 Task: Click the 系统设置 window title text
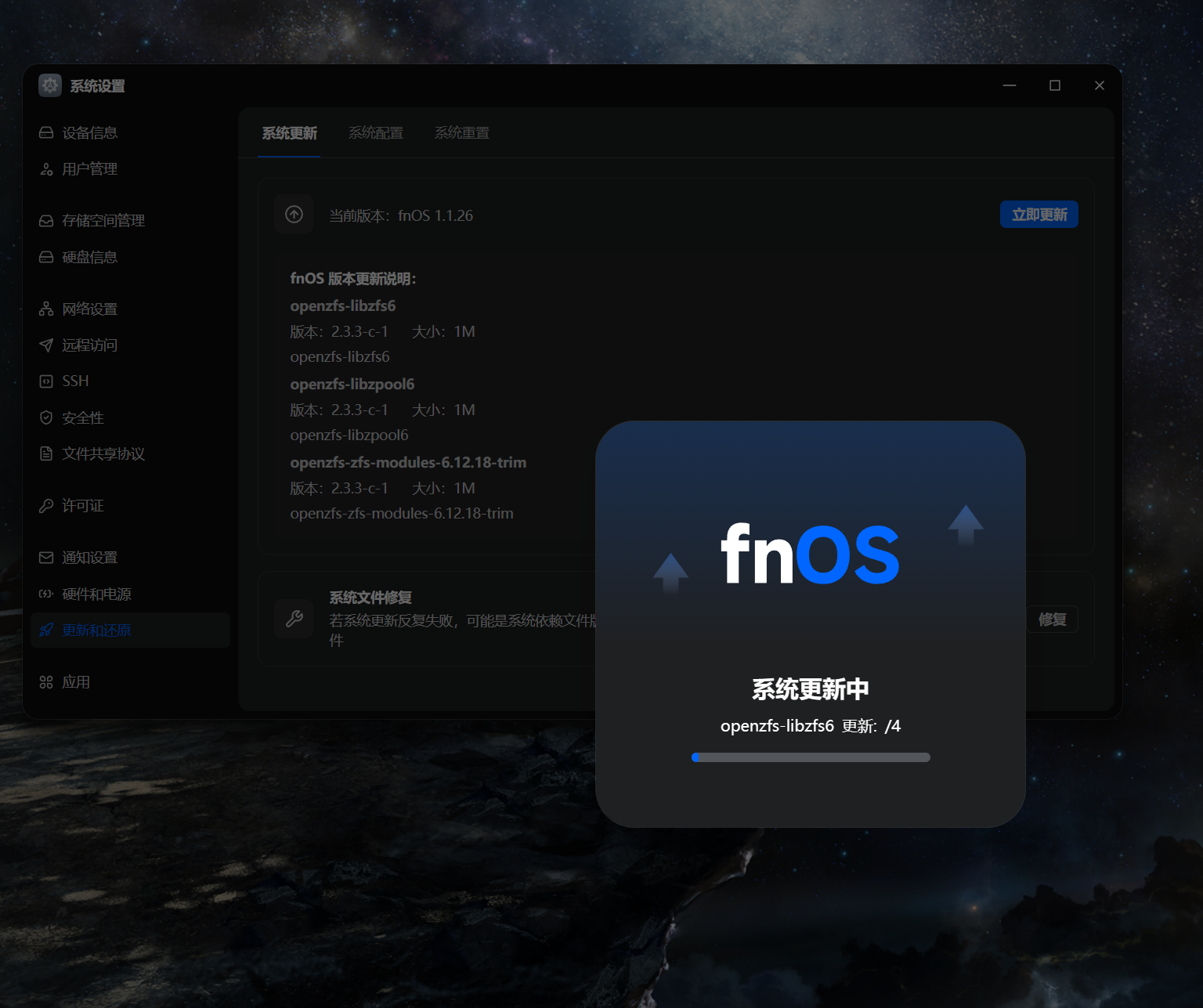point(98,86)
